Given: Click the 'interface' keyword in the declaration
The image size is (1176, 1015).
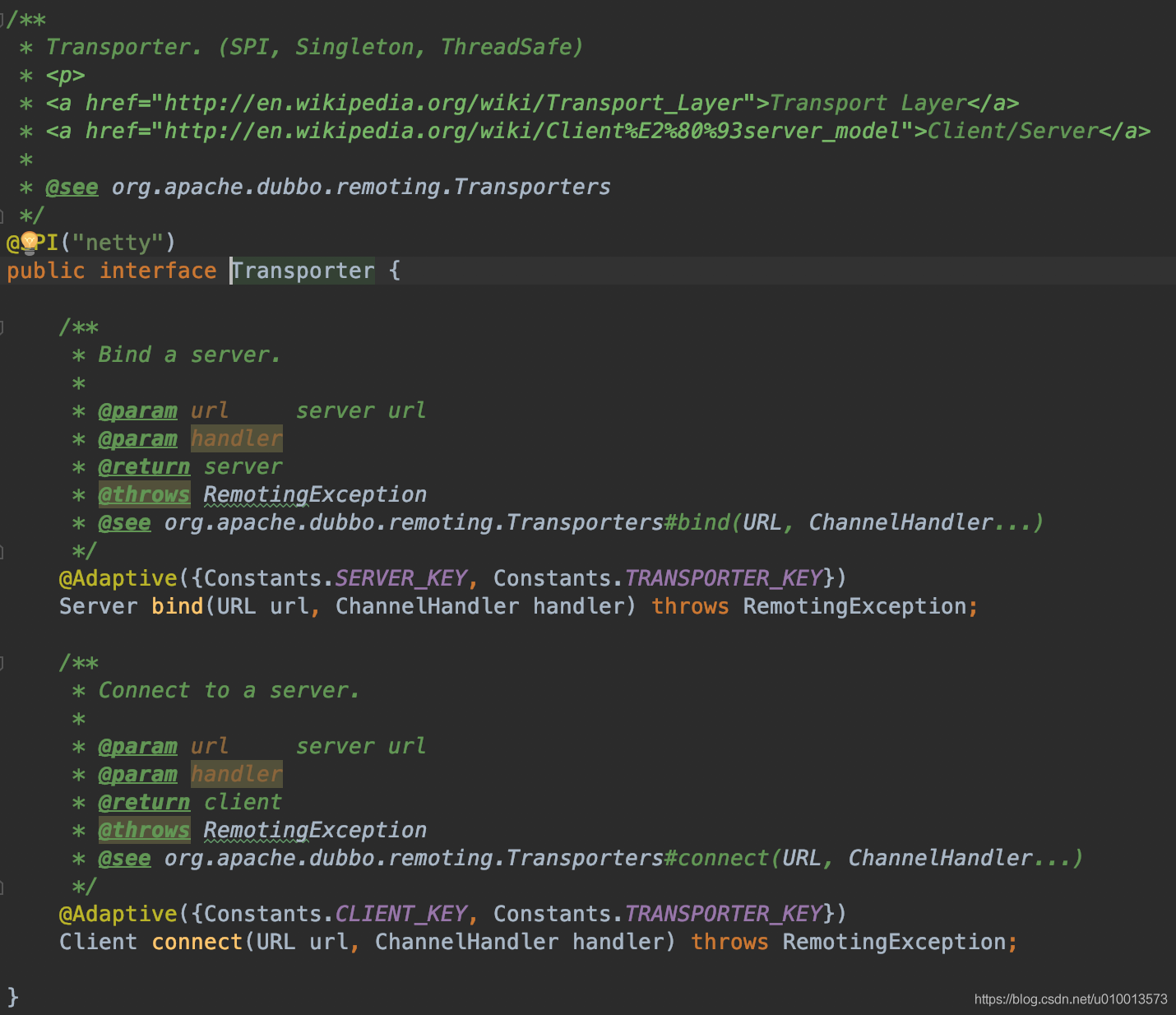Looking at the screenshot, I should pos(158,271).
